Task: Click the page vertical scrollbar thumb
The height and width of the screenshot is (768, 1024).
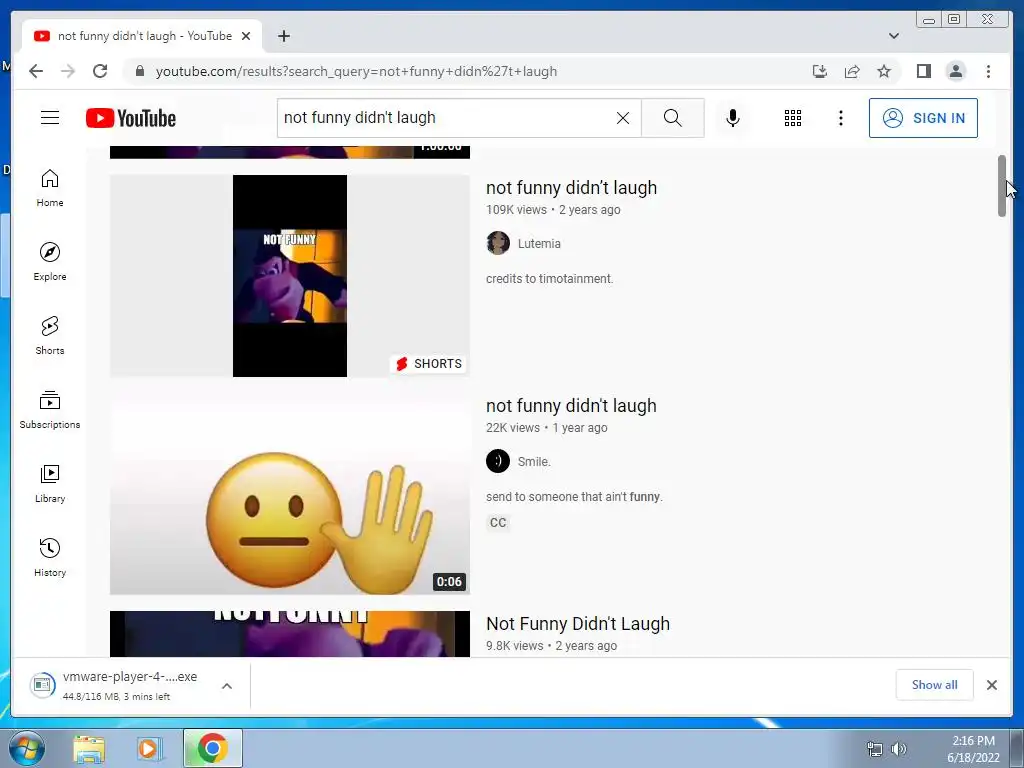Action: 1002,186
